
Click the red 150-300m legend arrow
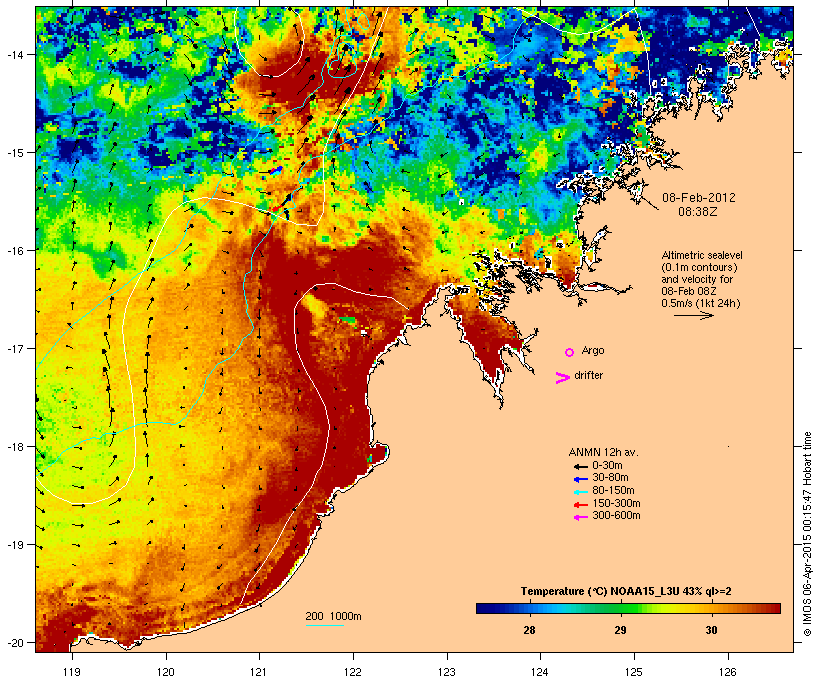(x=580, y=505)
